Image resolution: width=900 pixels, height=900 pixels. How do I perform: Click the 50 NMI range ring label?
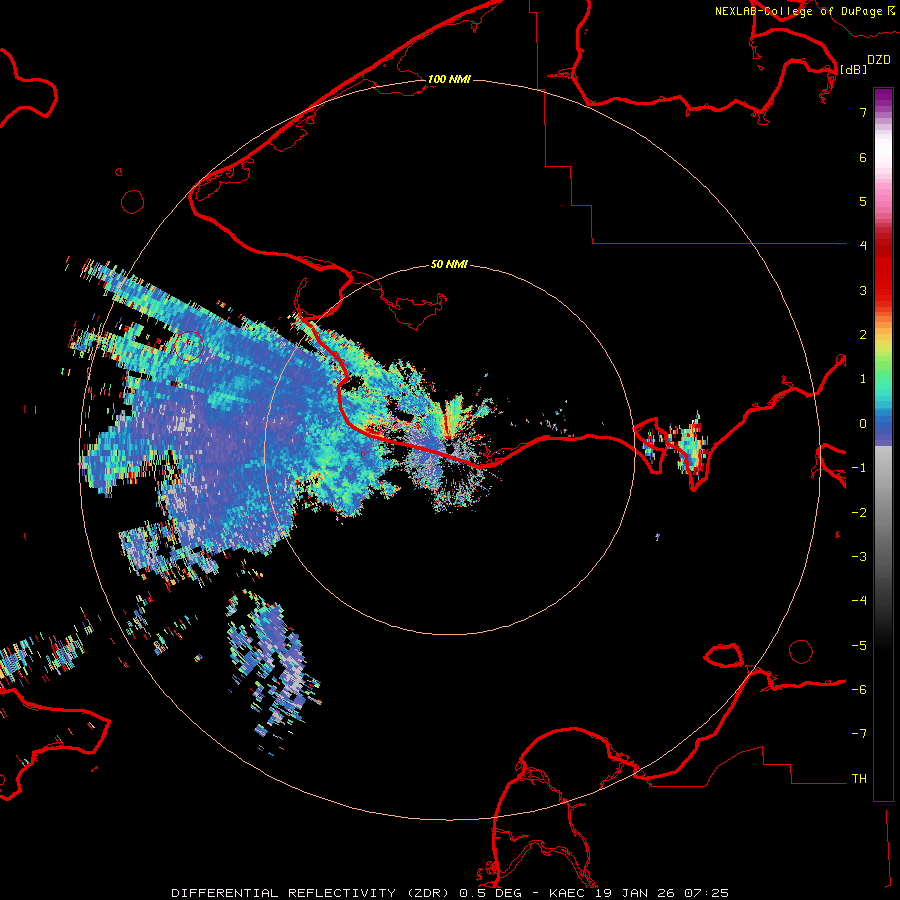[449, 265]
